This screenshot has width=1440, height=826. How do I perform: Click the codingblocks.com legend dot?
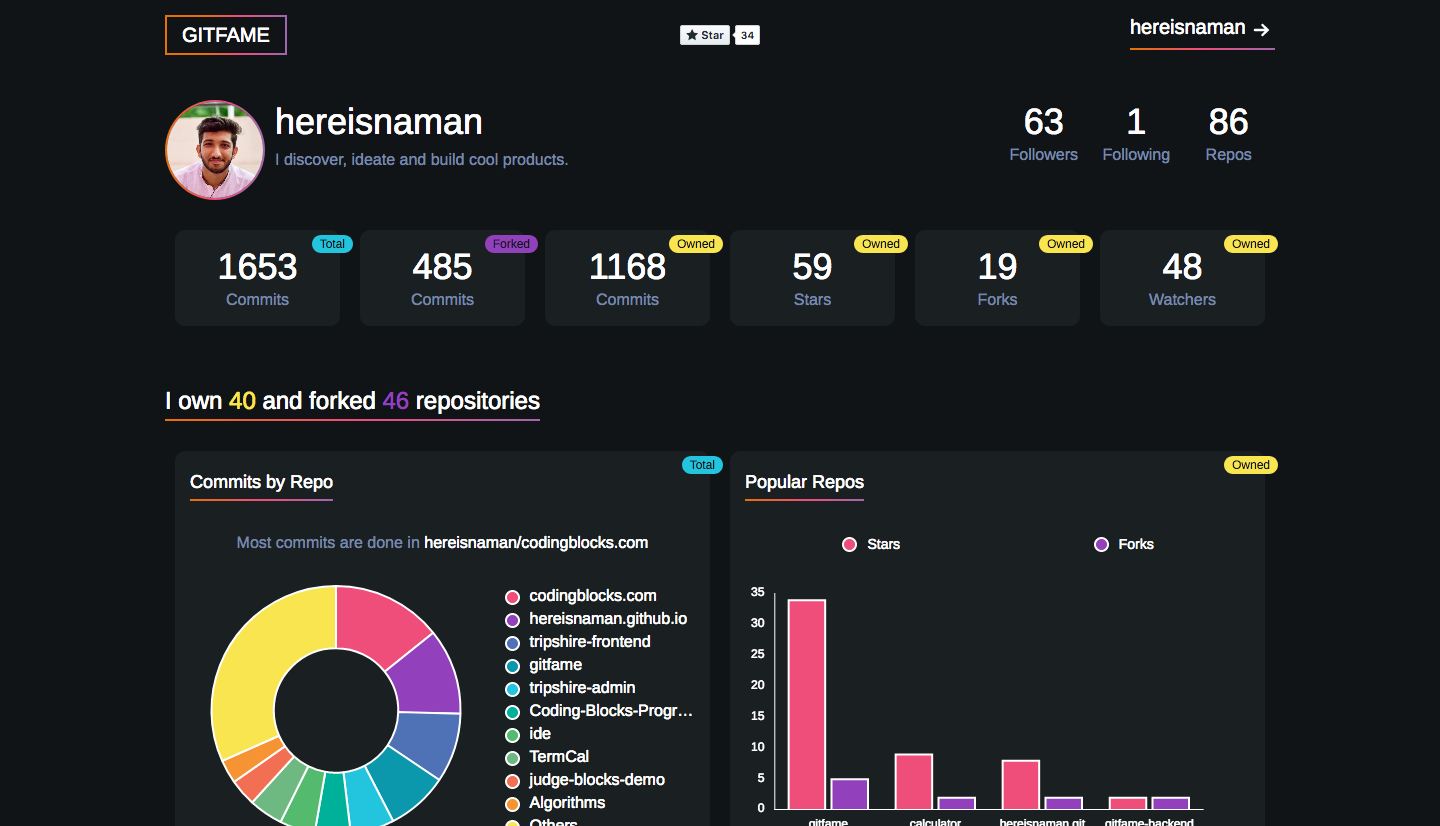coord(512,595)
